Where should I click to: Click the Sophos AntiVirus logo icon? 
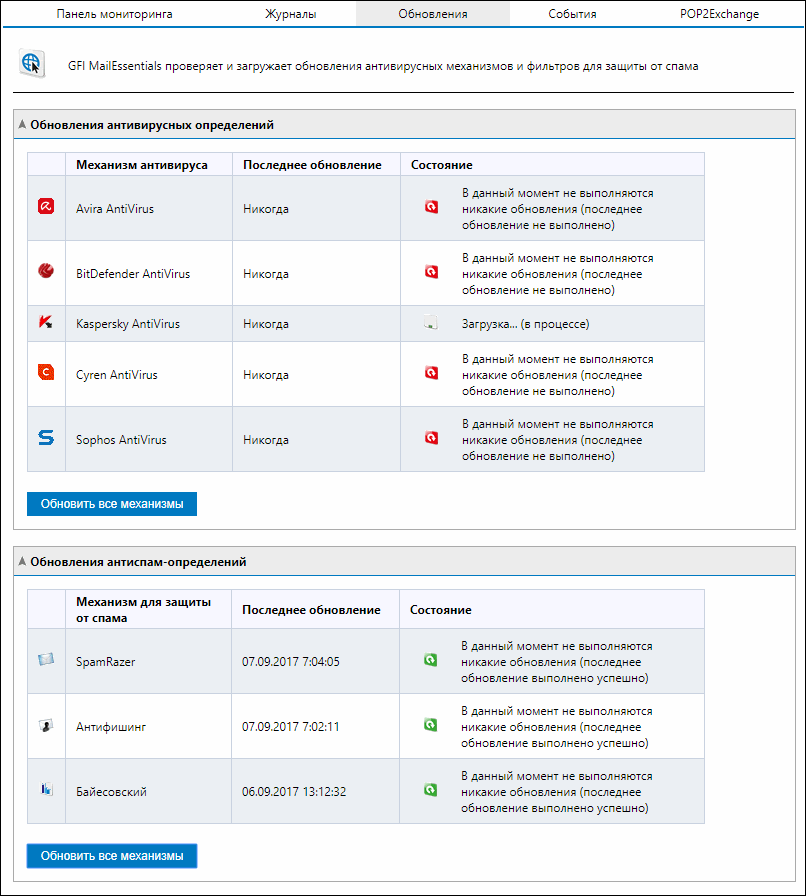pos(46,438)
